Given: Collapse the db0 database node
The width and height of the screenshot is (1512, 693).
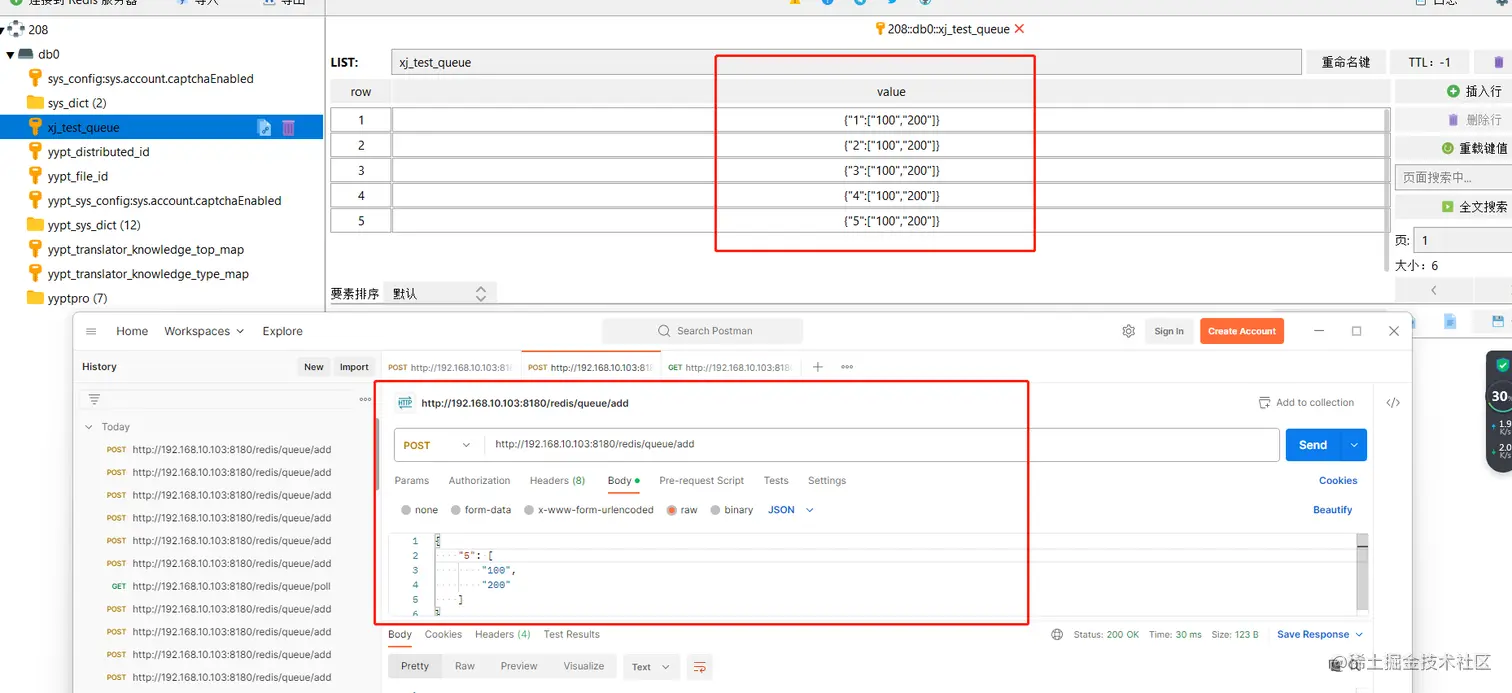Looking at the screenshot, I should [x=10, y=54].
